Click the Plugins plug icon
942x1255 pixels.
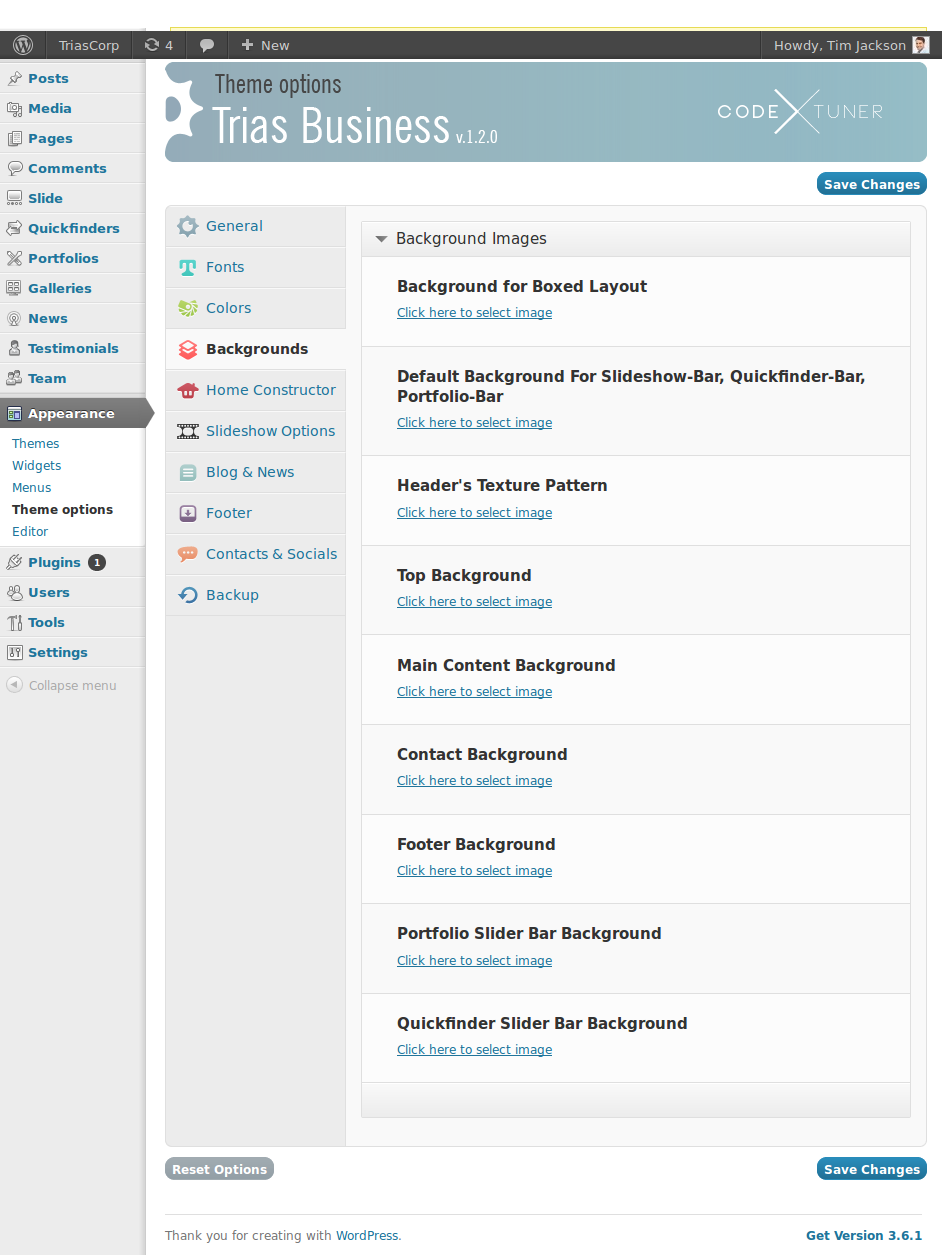(14, 562)
